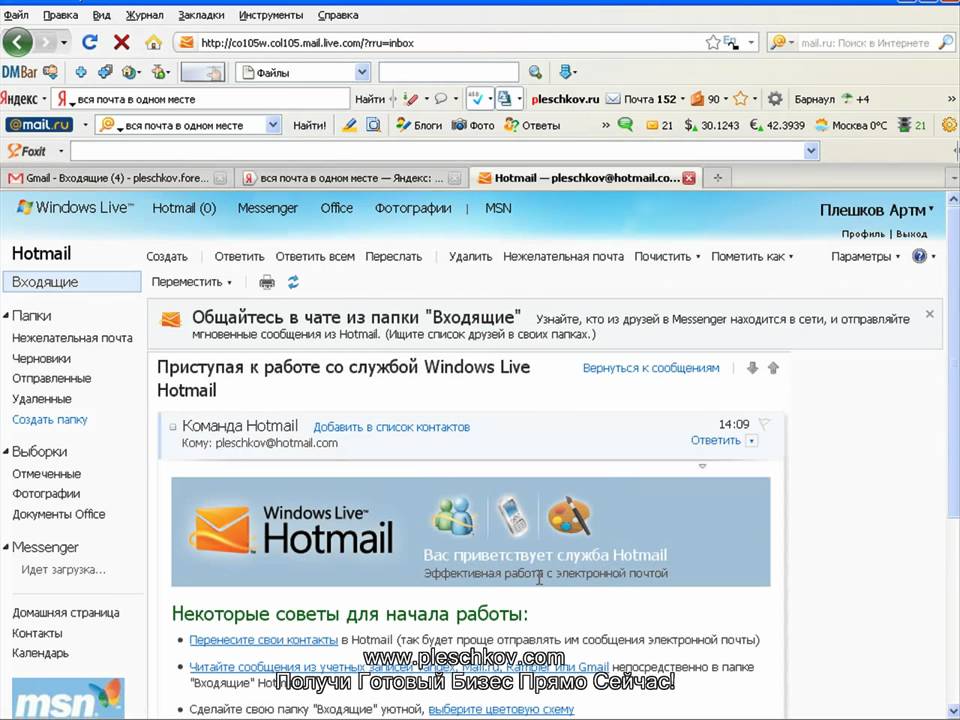Open the Переместить dropdown
This screenshot has height=720, width=960.
192,282
